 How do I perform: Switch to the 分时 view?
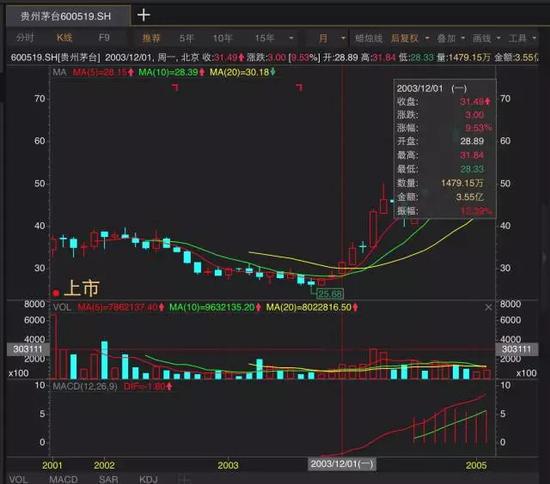tap(25, 38)
